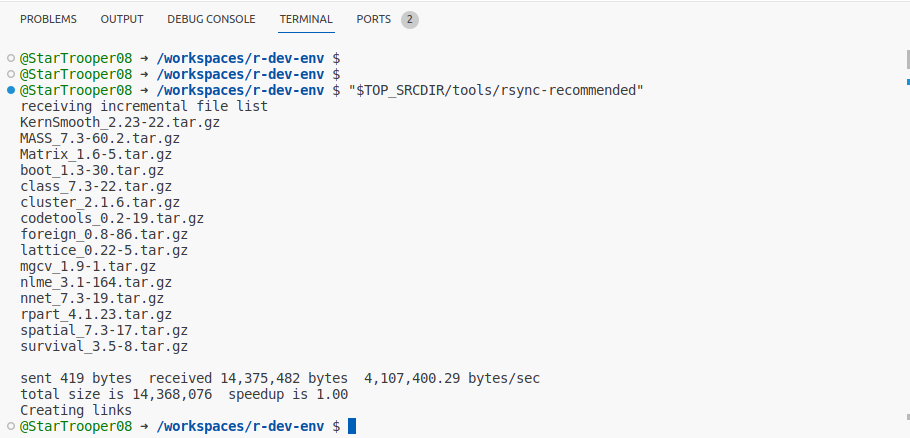Viewport: 910px width, 438px height.
Task: Open the PORTS tab
Action: (x=374, y=19)
